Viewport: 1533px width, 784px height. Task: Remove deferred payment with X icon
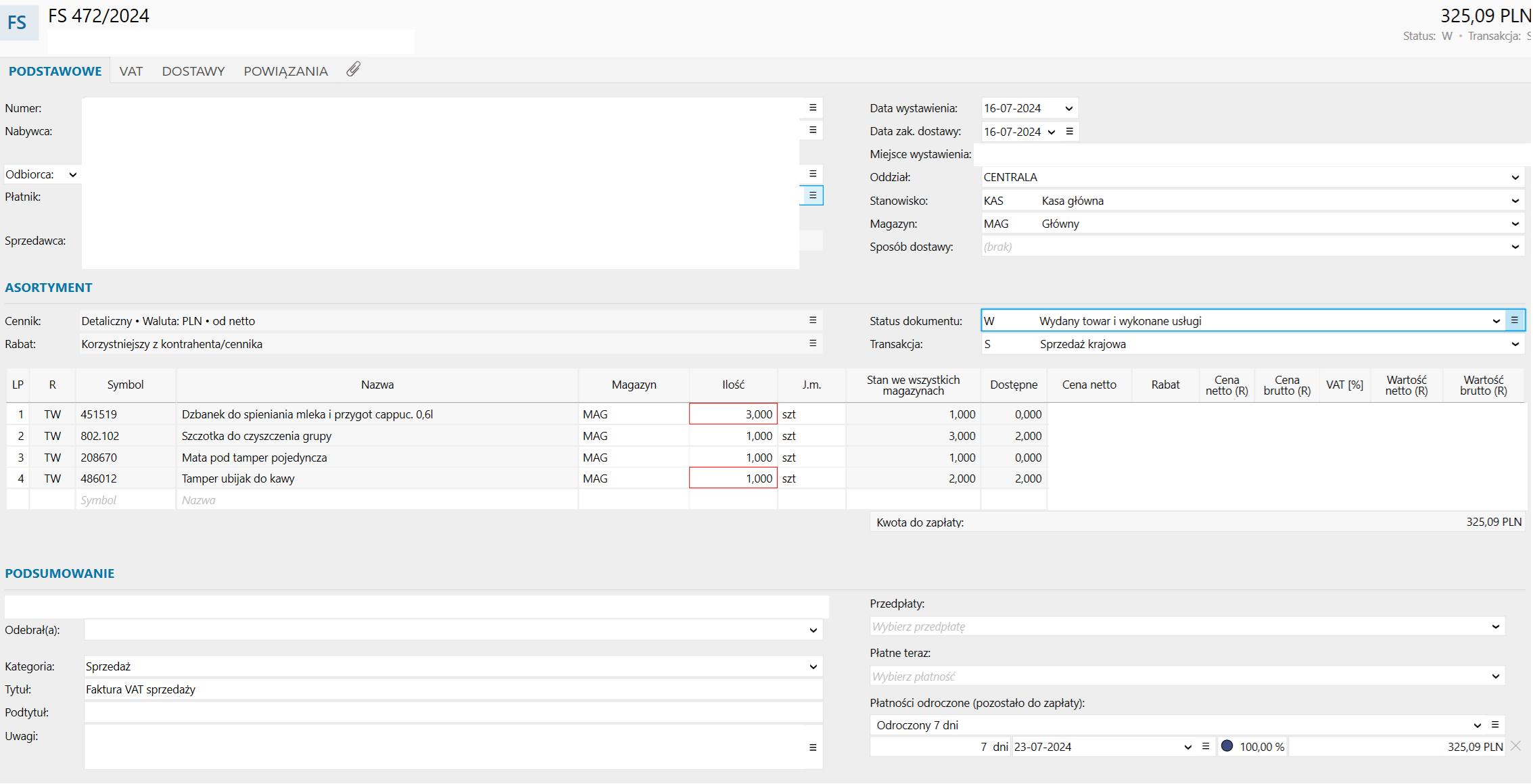[x=1516, y=746]
